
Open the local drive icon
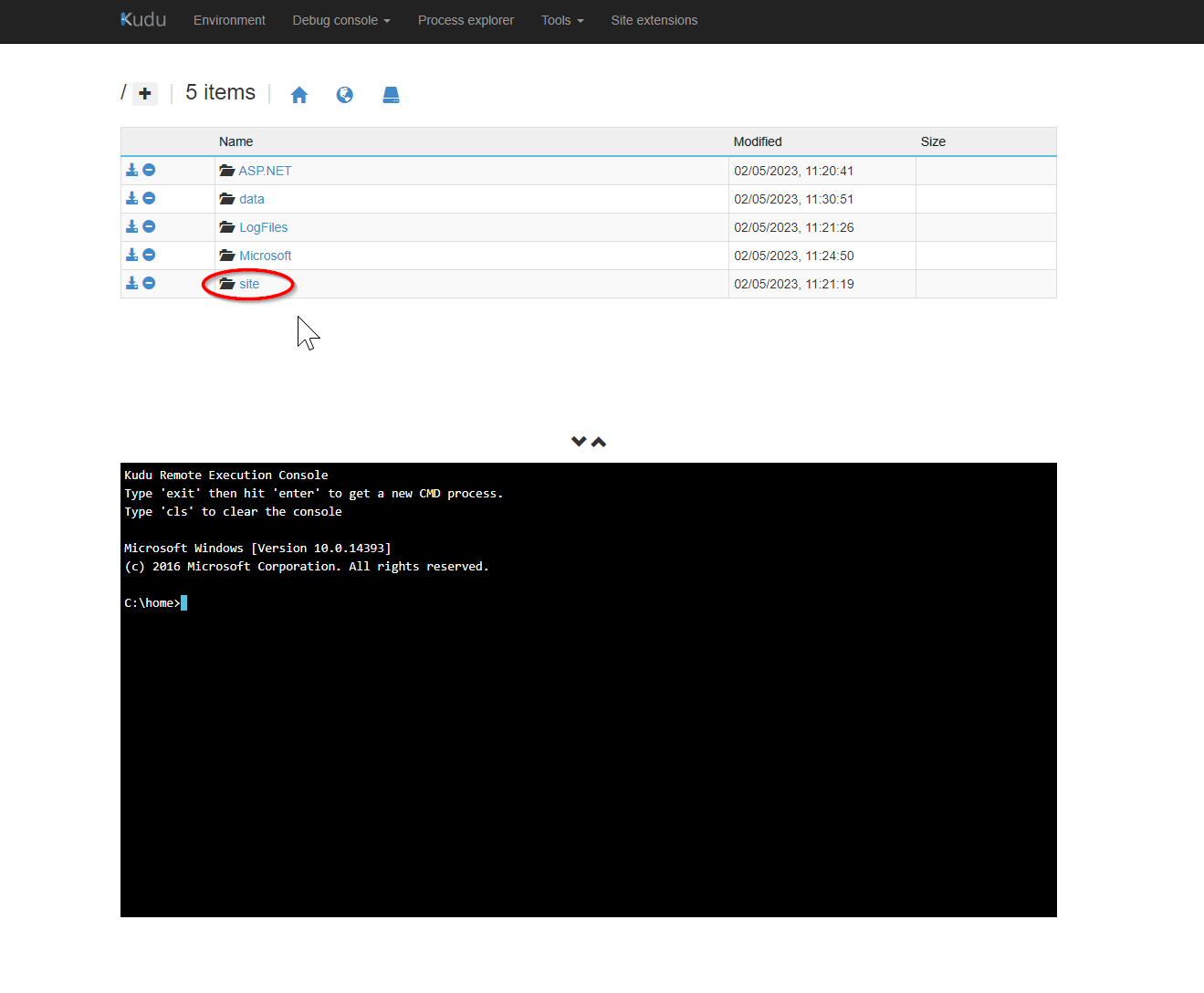(391, 94)
